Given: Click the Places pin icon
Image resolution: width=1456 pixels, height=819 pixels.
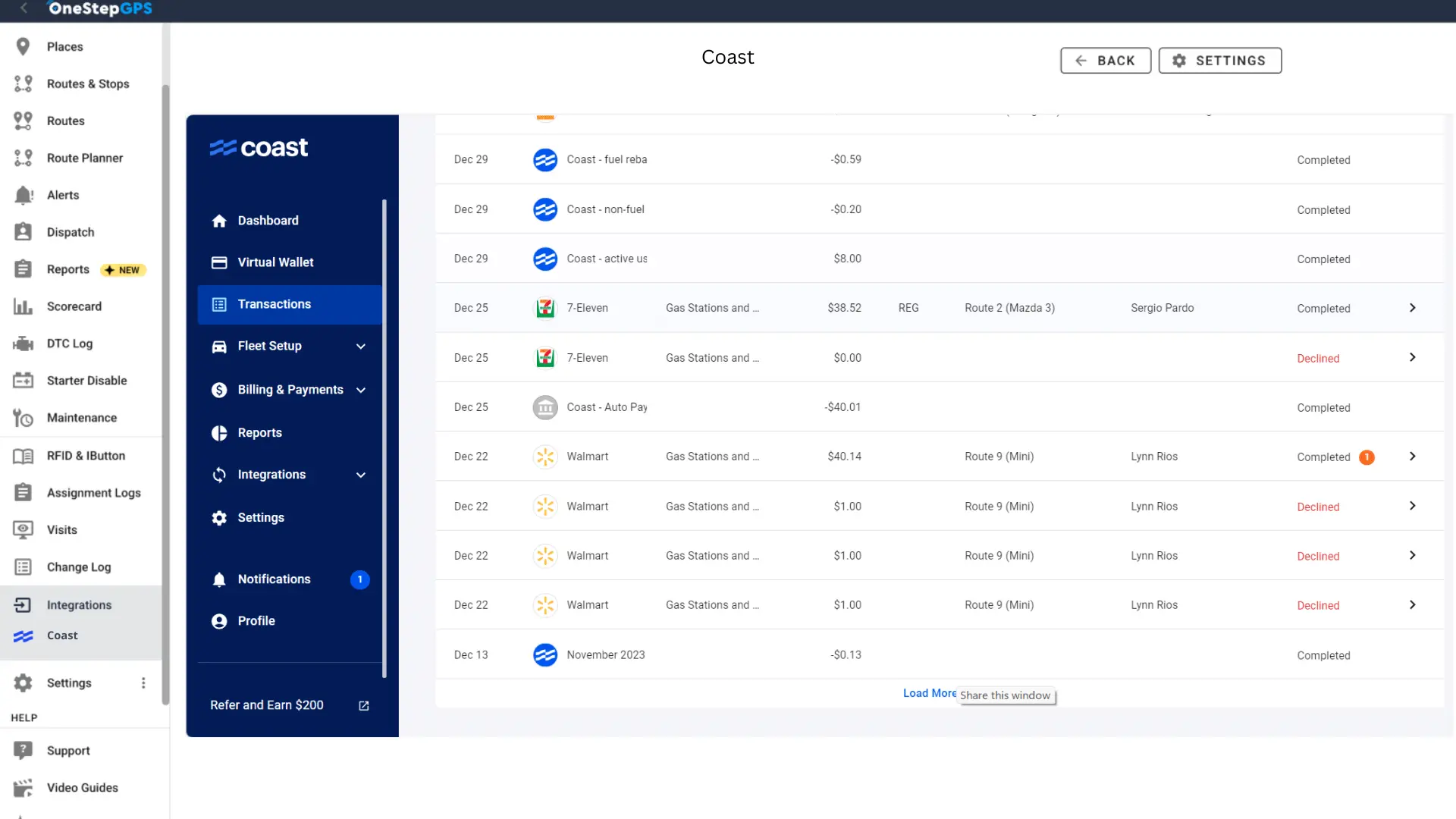Looking at the screenshot, I should coord(23,47).
